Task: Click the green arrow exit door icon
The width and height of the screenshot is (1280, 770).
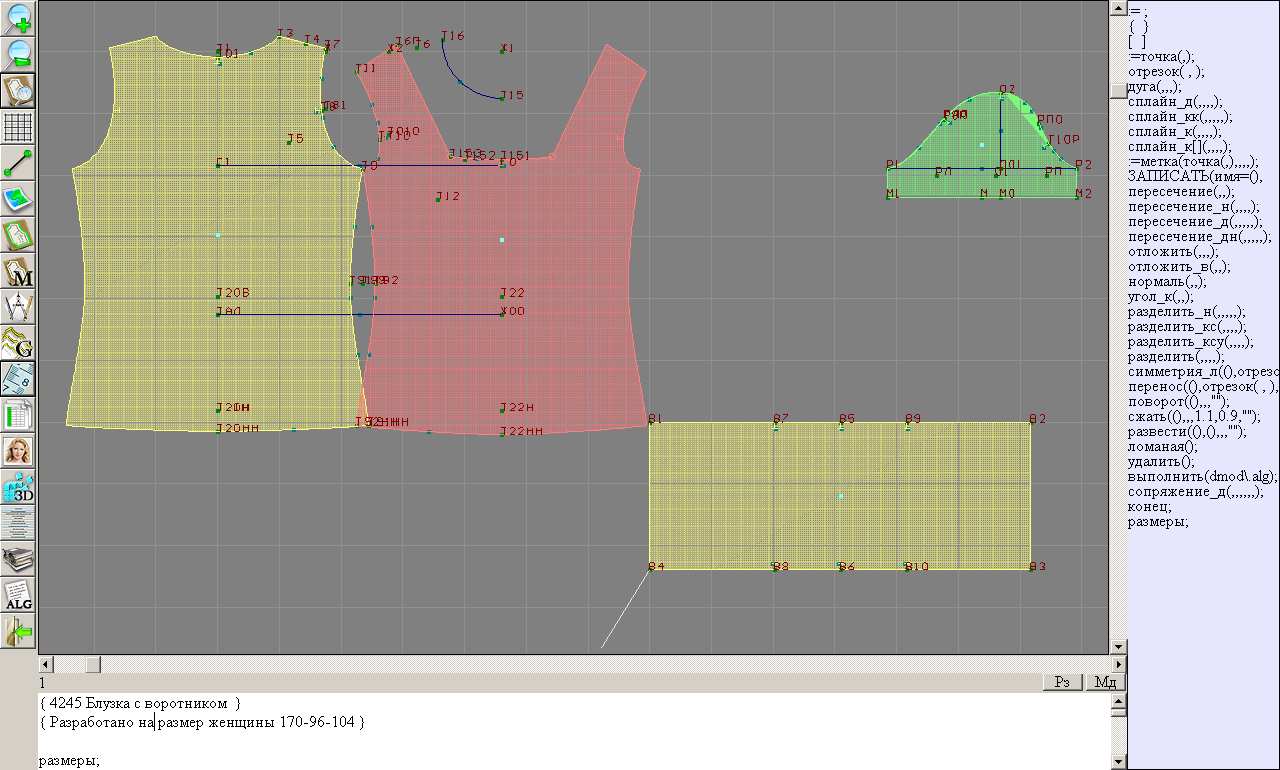Action: click(x=19, y=631)
